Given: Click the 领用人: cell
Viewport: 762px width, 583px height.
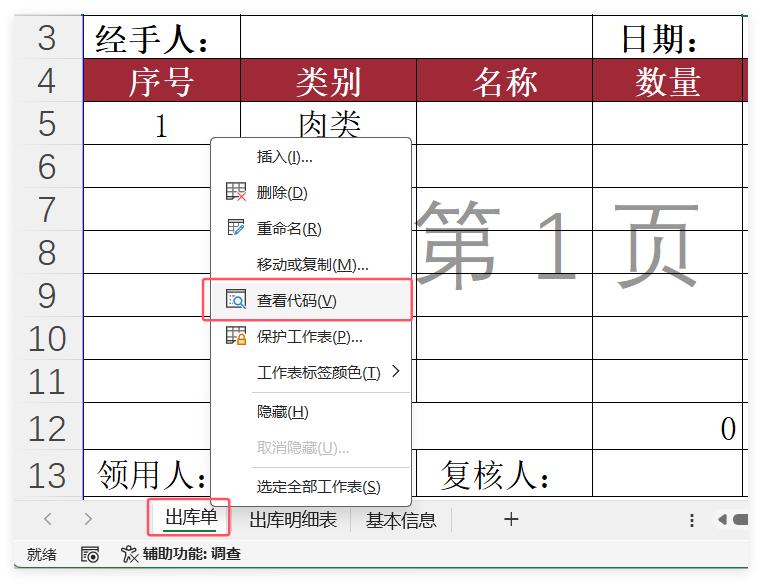Looking at the screenshot, I should (x=147, y=474).
